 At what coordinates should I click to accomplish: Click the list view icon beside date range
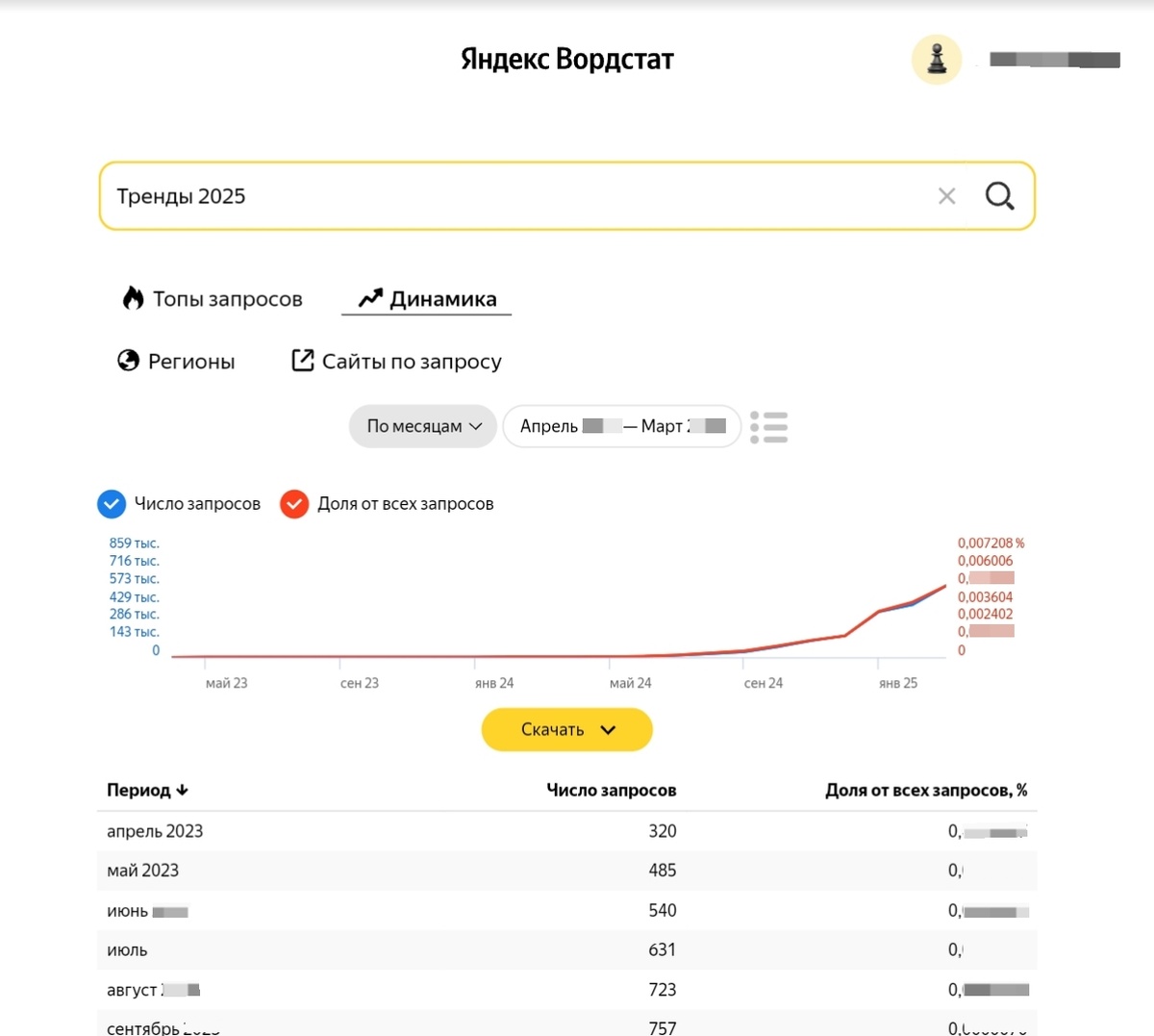(769, 427)
